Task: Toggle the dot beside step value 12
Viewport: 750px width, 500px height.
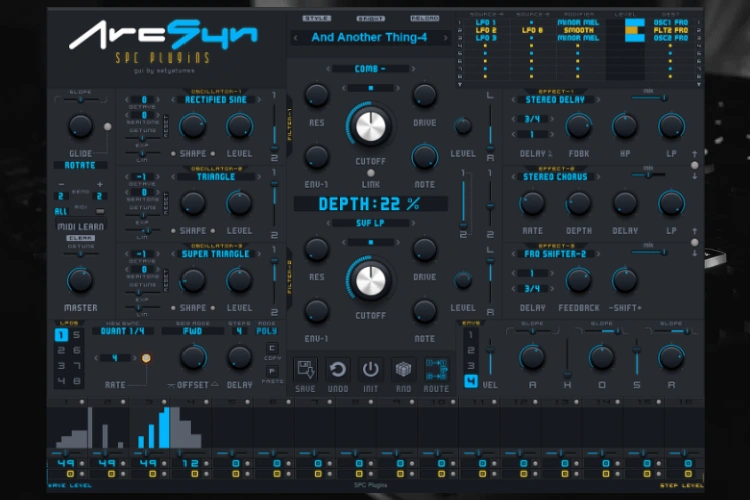Action: 206,463
